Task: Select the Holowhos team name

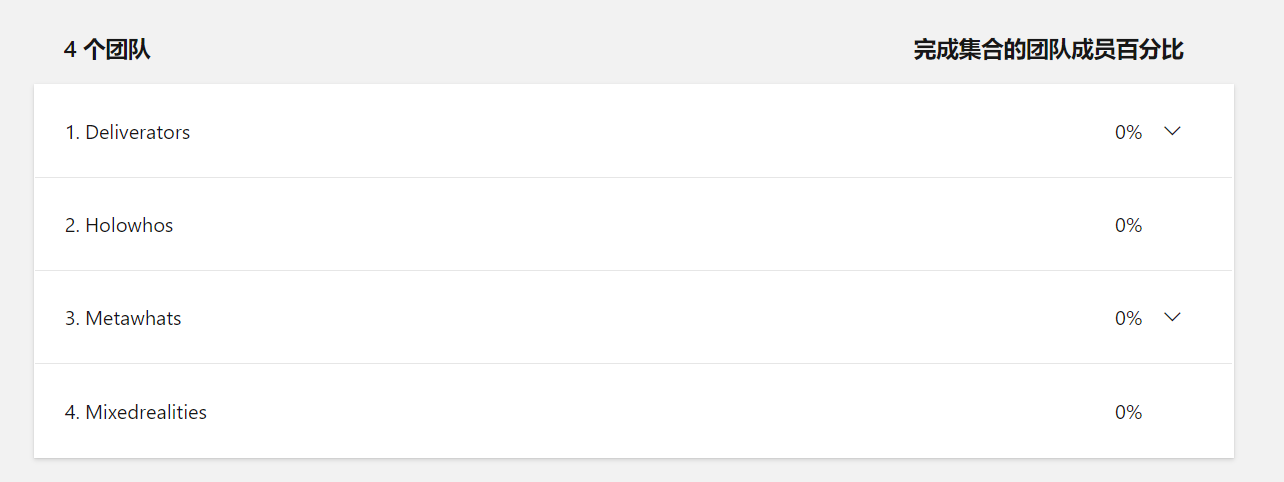Action: [x=129, y=225]
